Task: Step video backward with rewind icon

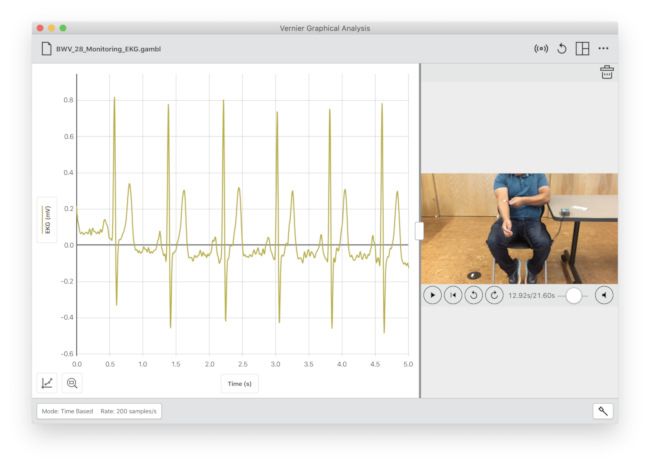Action: click(x=474, y=295)
